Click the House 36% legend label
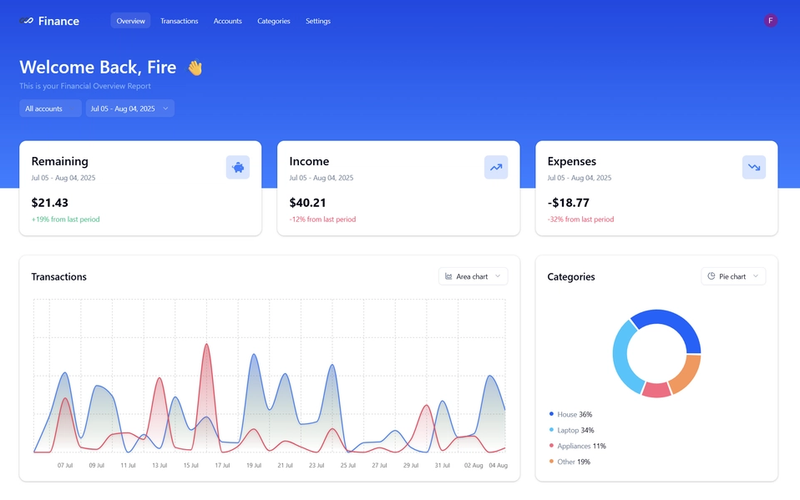This screenshot has width=800, height=500. 574,414
